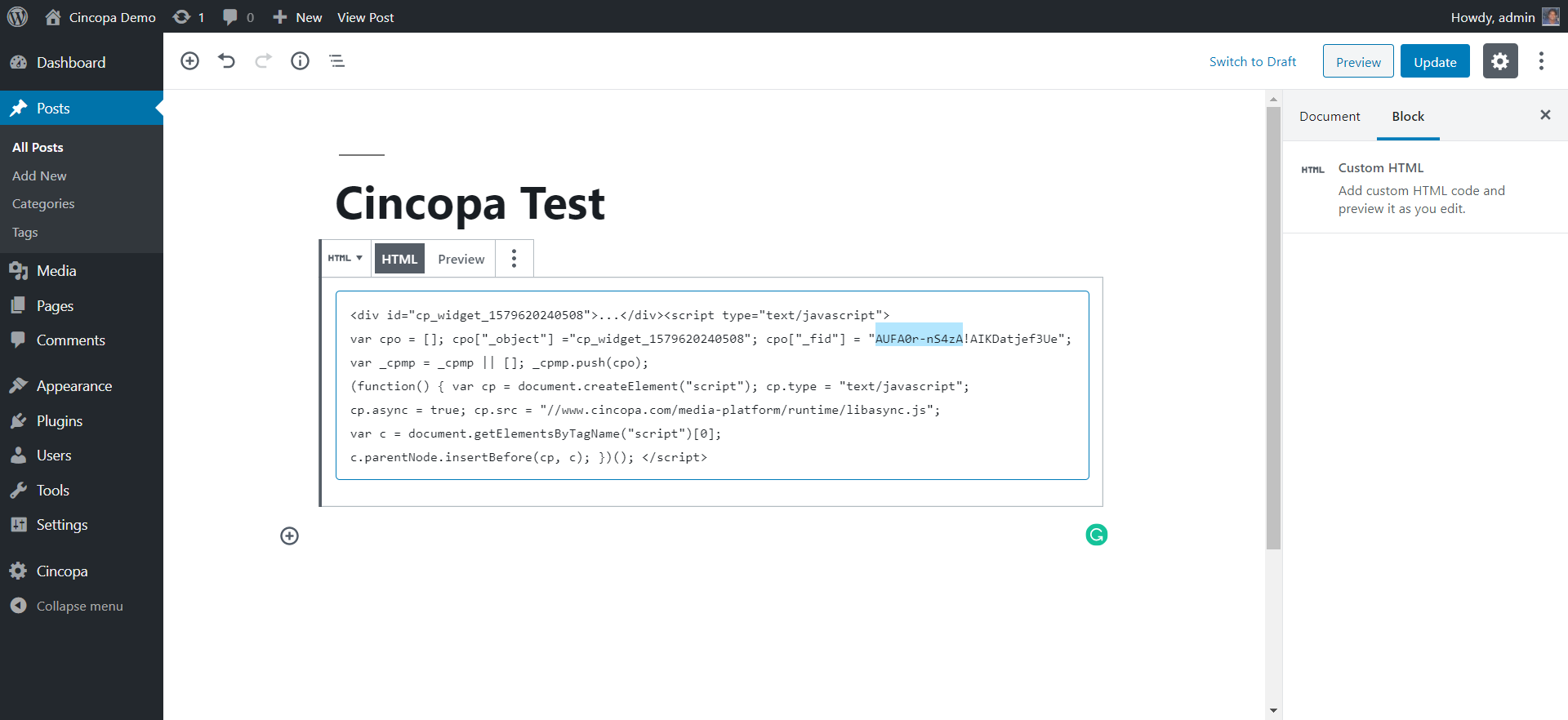
Task: Select the HTML view of the block
Action: 399,259
